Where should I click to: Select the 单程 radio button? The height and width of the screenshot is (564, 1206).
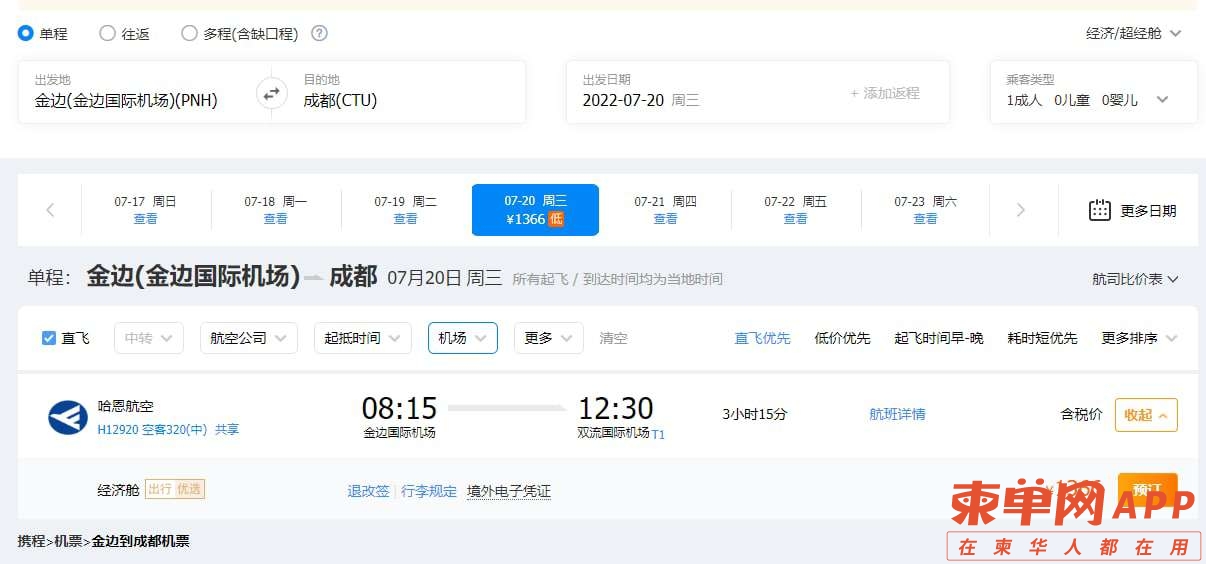click(x=26, y=33)
